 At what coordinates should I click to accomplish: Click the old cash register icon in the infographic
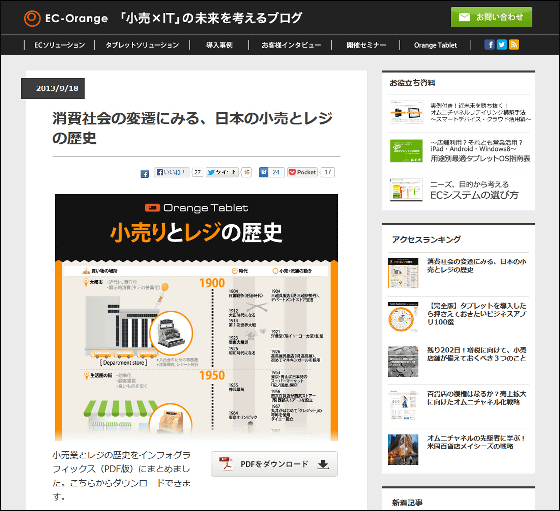[172, 334]
